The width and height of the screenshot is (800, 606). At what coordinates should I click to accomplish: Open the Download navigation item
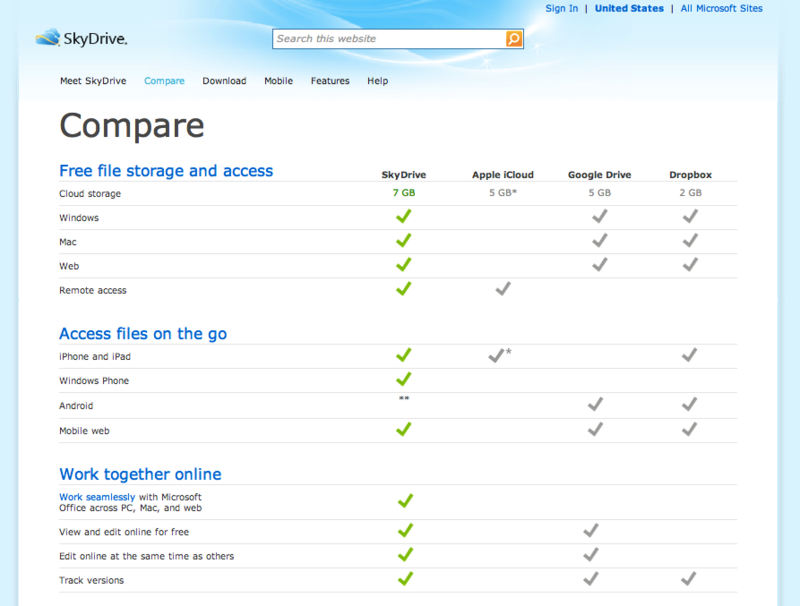[x=224, y=81]
